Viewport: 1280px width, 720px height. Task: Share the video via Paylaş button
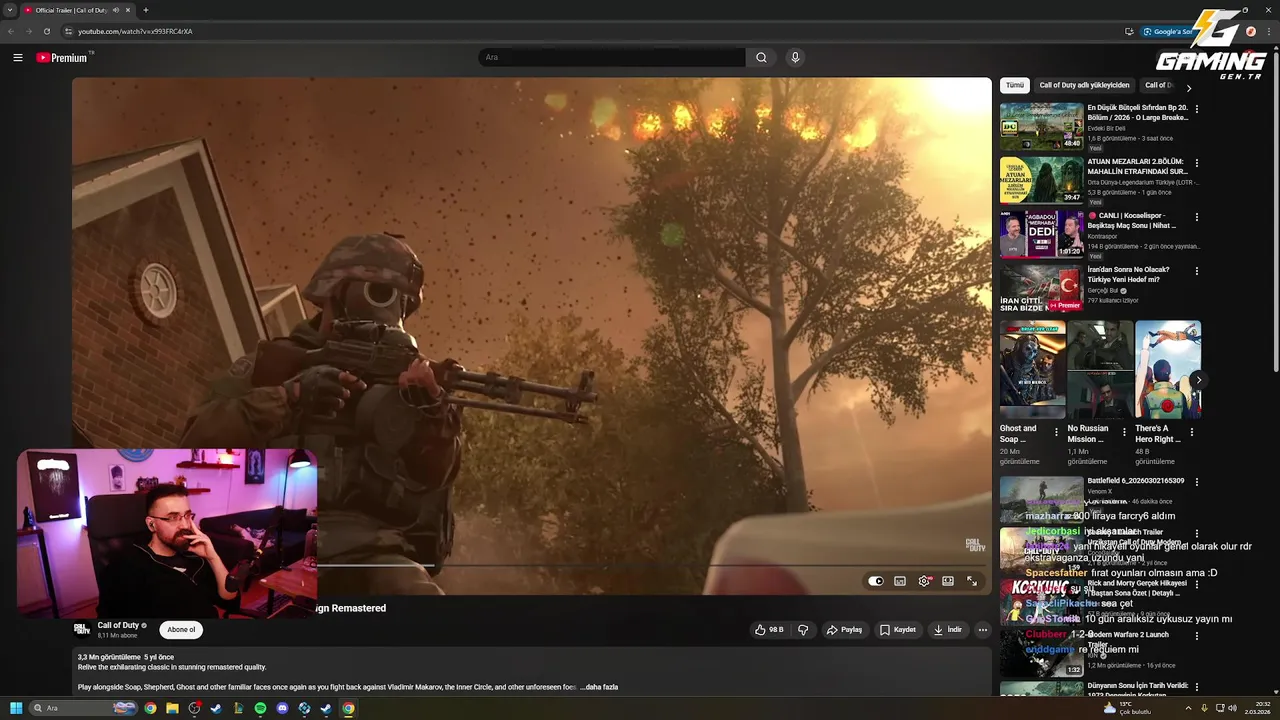click(844, 630)
